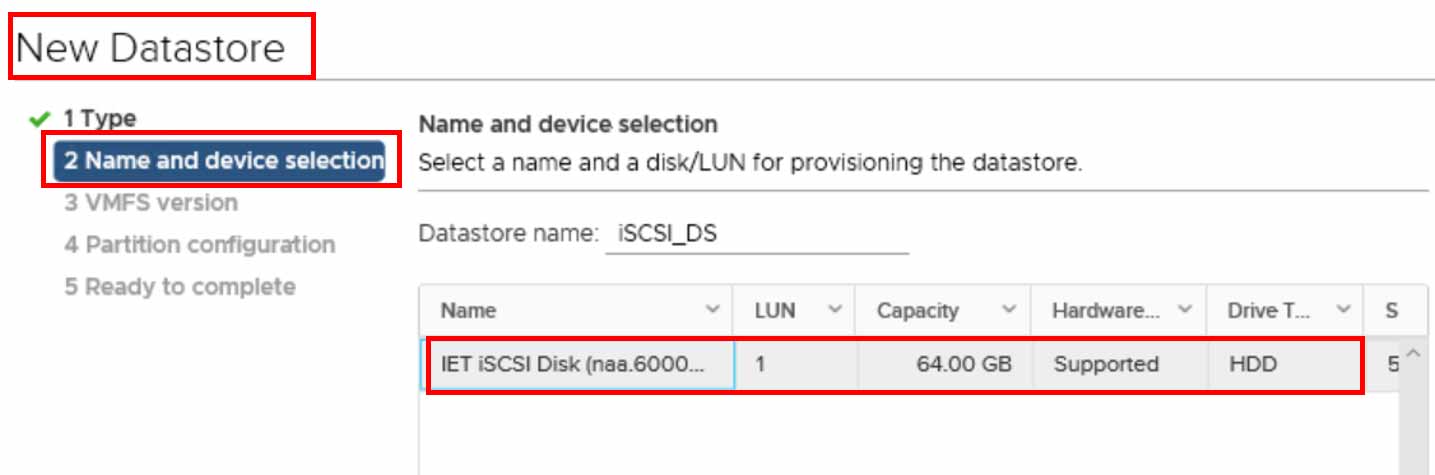Screen dimensions: 1435x475
Task: Expand the Hardware column dropdown chevron
Action: point(1185,310)
